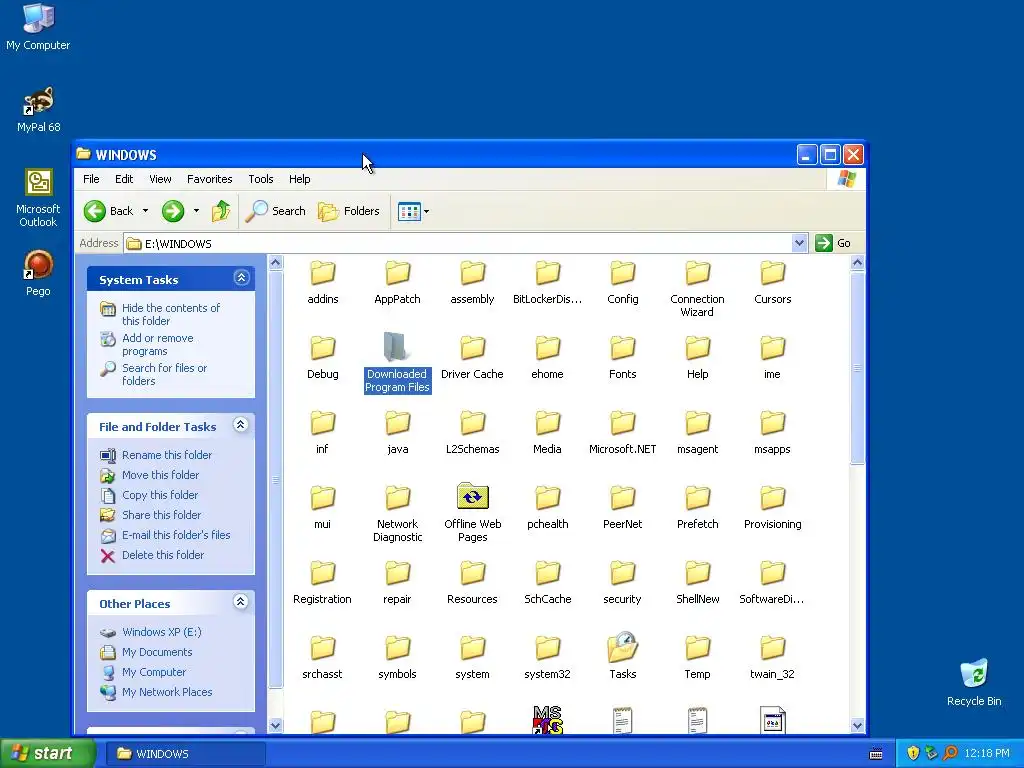The width and height of the screenshot is (1024, 768).
Task: Click Rename this folder link
Action: click(167, 455)
